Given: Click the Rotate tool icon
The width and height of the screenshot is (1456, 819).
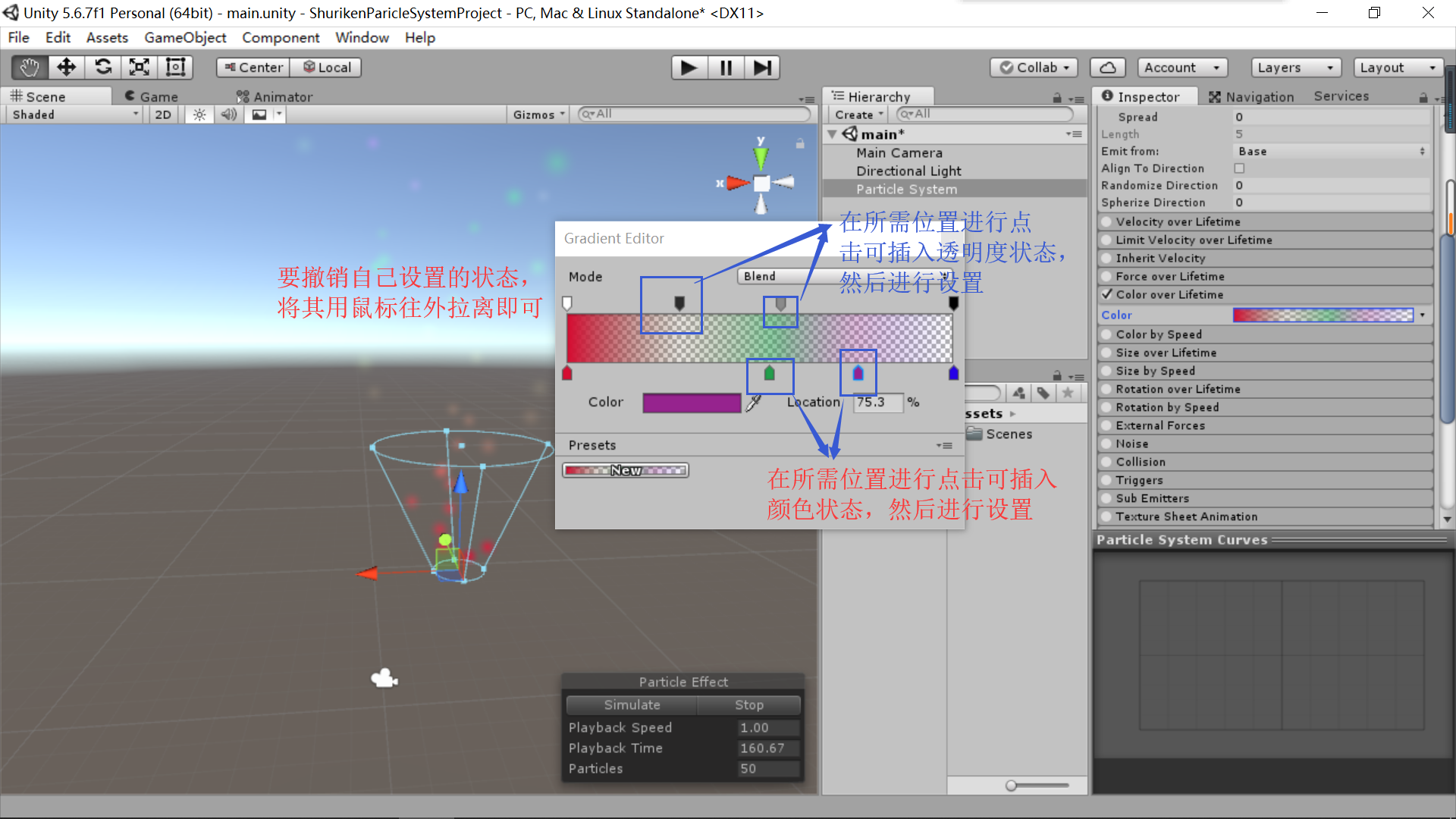Looking at the screenshot, I should point(102,67).
